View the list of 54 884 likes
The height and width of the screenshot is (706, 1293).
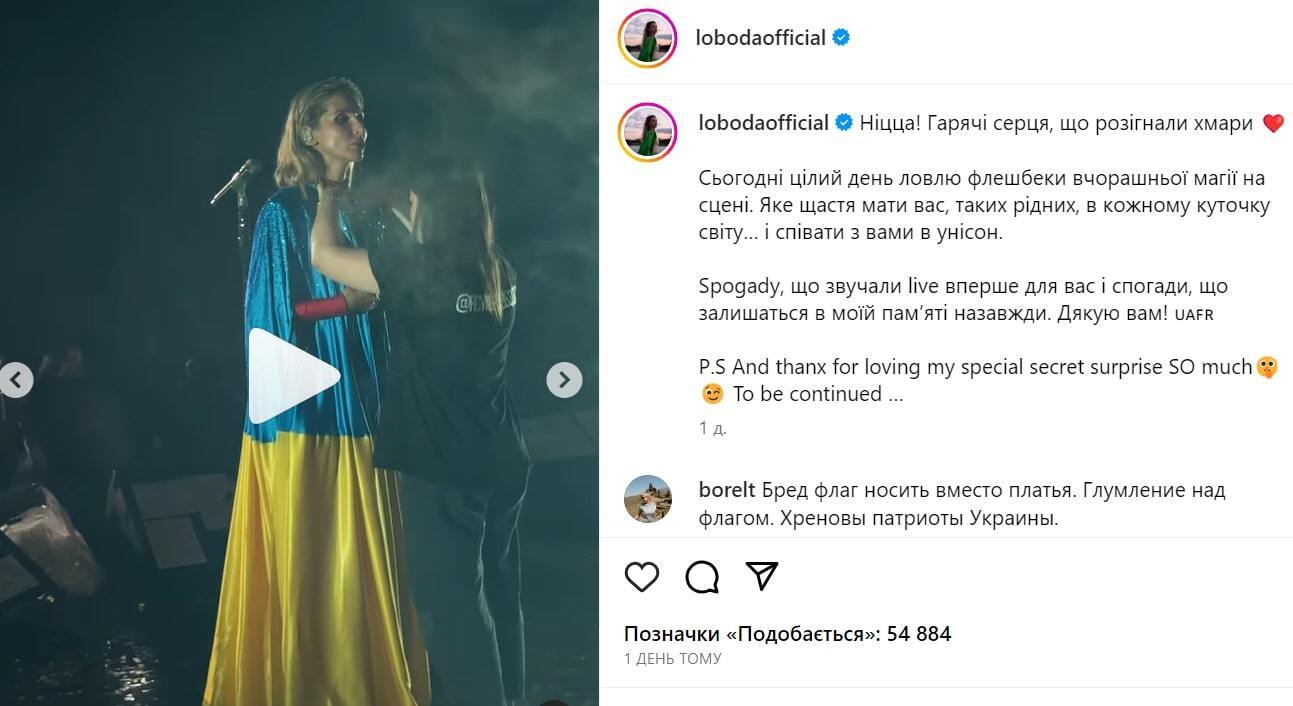click(x=787, y=634)
